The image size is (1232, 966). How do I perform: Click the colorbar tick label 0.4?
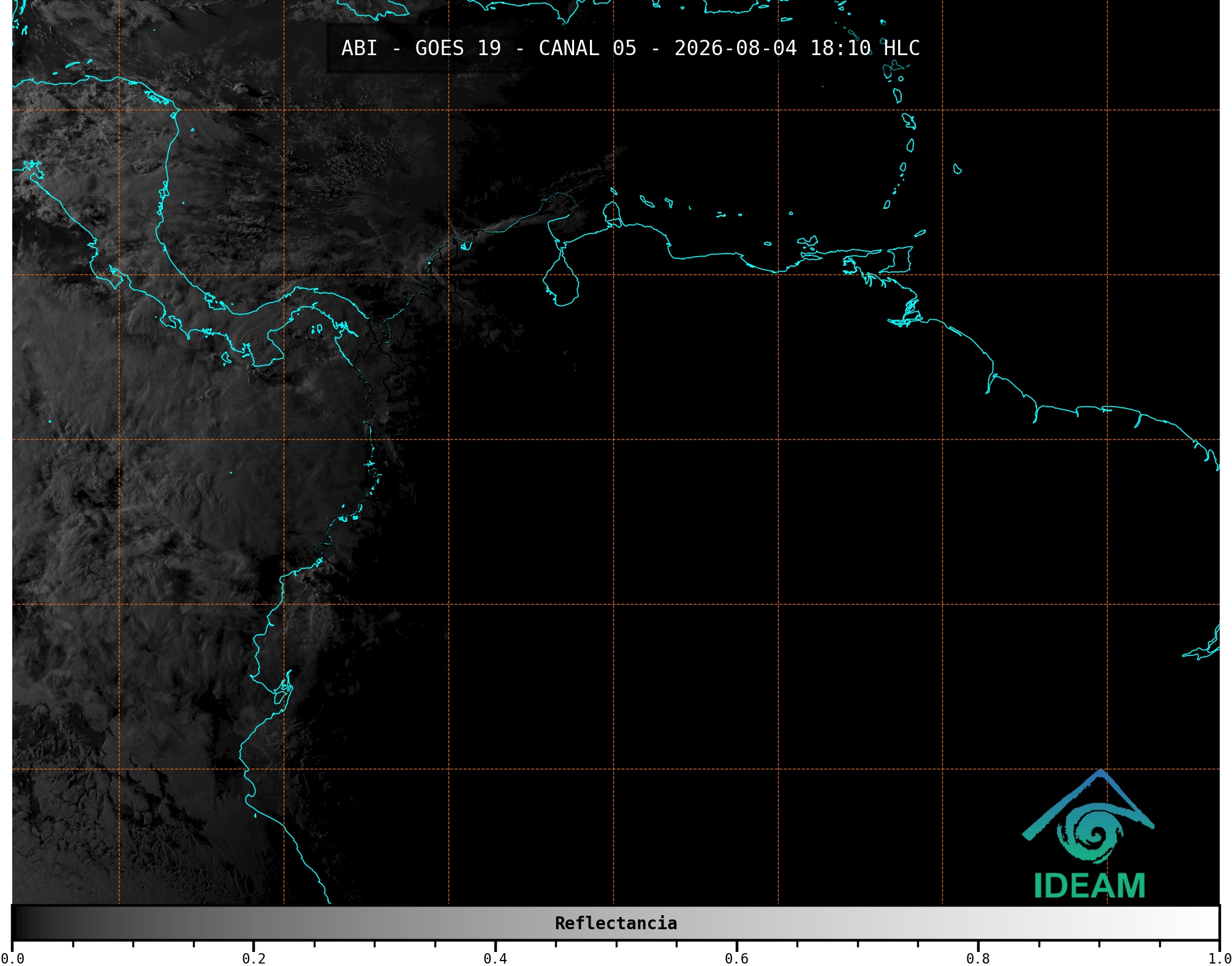495,958
